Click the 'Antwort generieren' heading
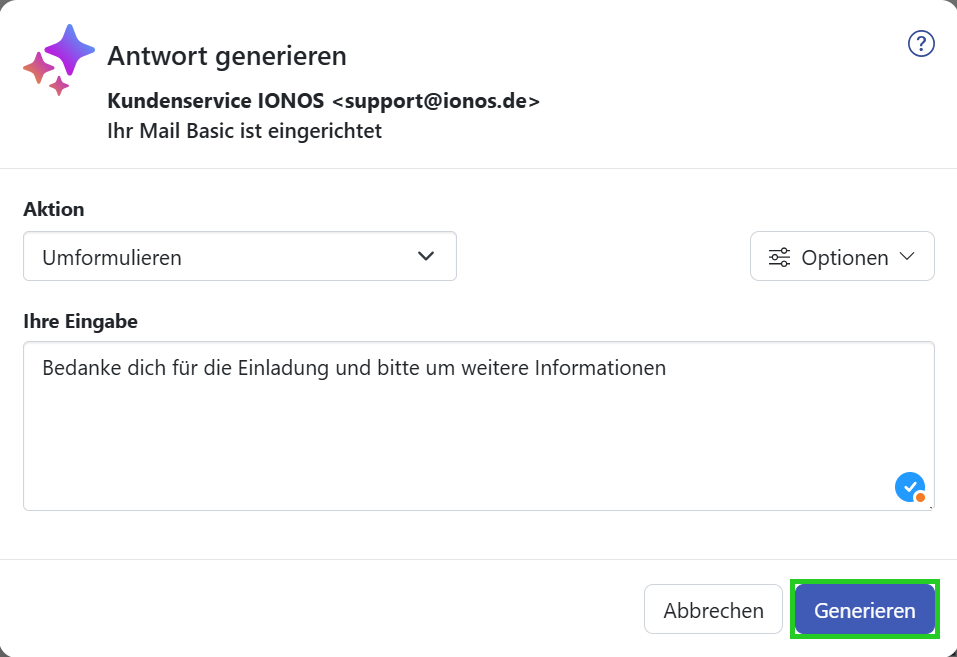The image size is (957, 657). point(227,56)
